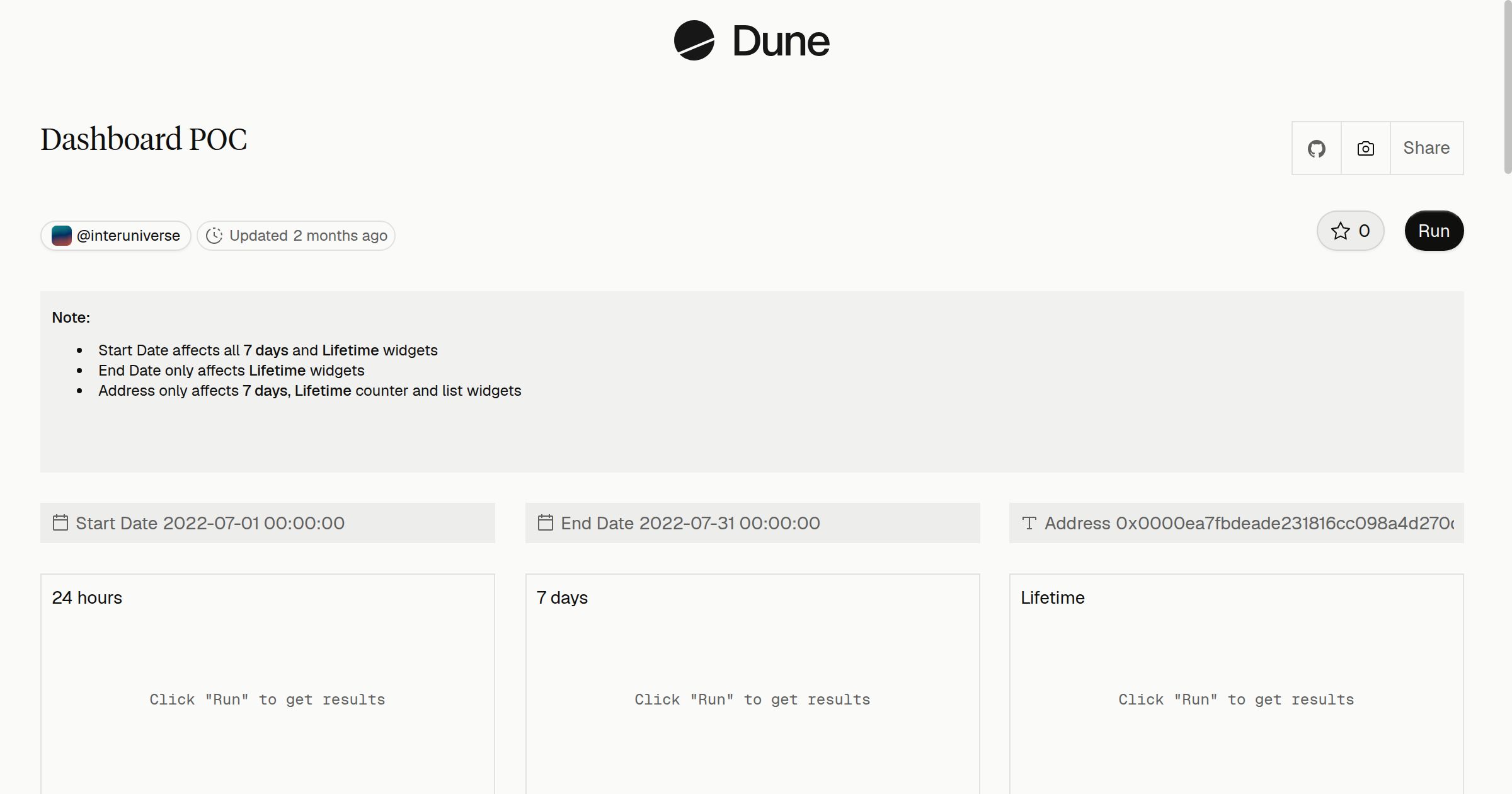Click the Dune logo icon
Viewport: 1512px width, 794px height.
click(x=694, y=41)
